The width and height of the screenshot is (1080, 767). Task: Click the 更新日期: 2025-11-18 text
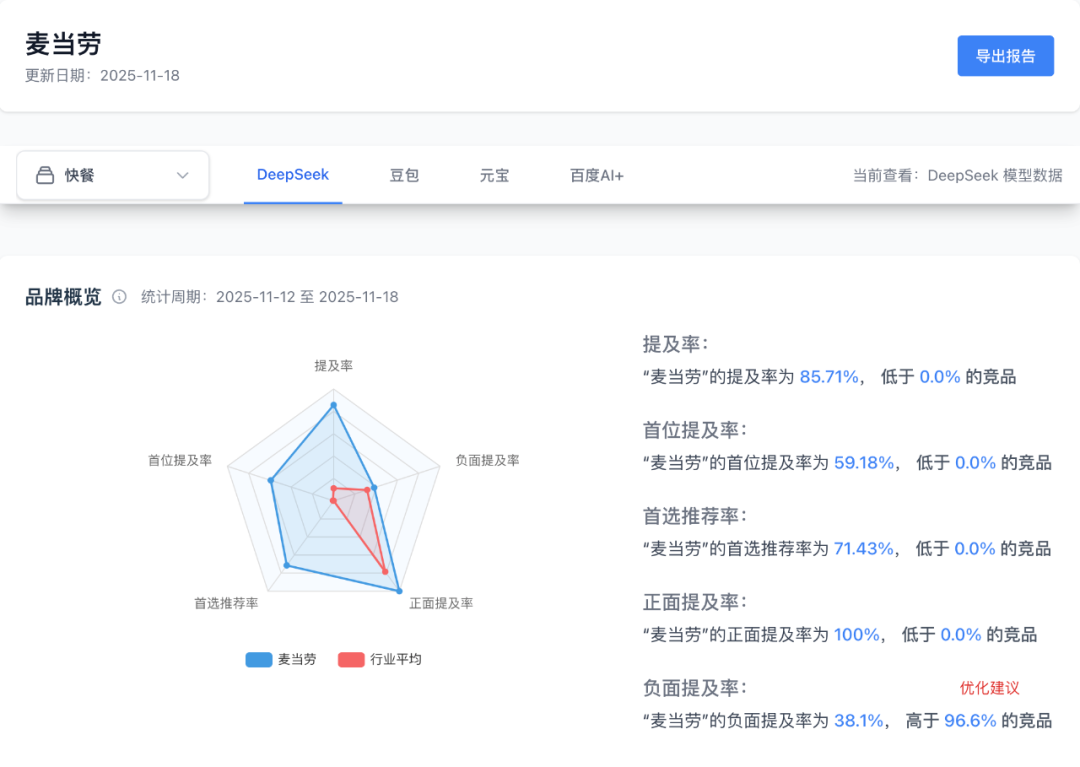[x=102, y=76]
